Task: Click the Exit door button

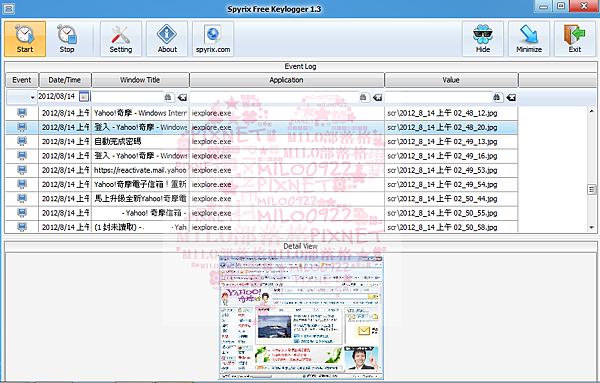Action: pyautogui.click(x=575, y=39)
